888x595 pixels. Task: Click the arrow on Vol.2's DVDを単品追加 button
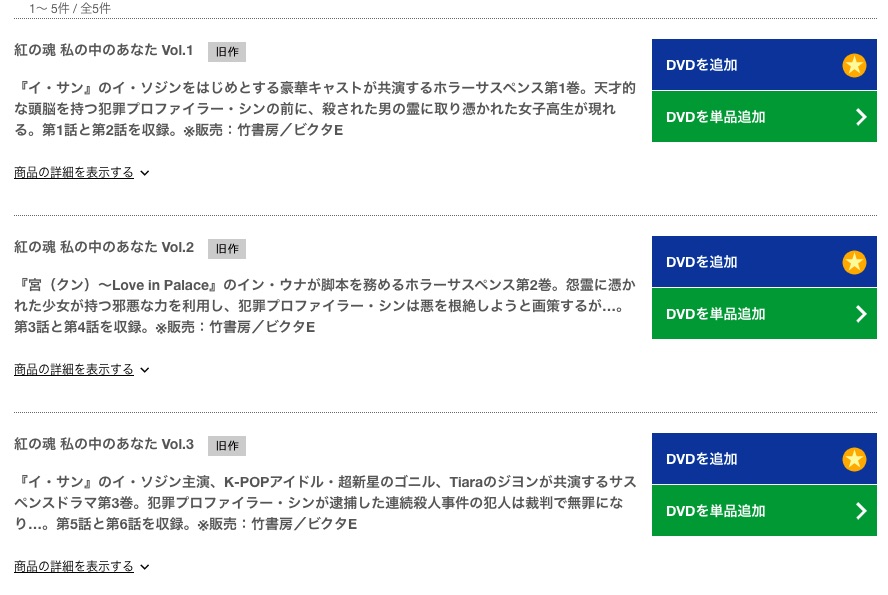pos(861,314)
